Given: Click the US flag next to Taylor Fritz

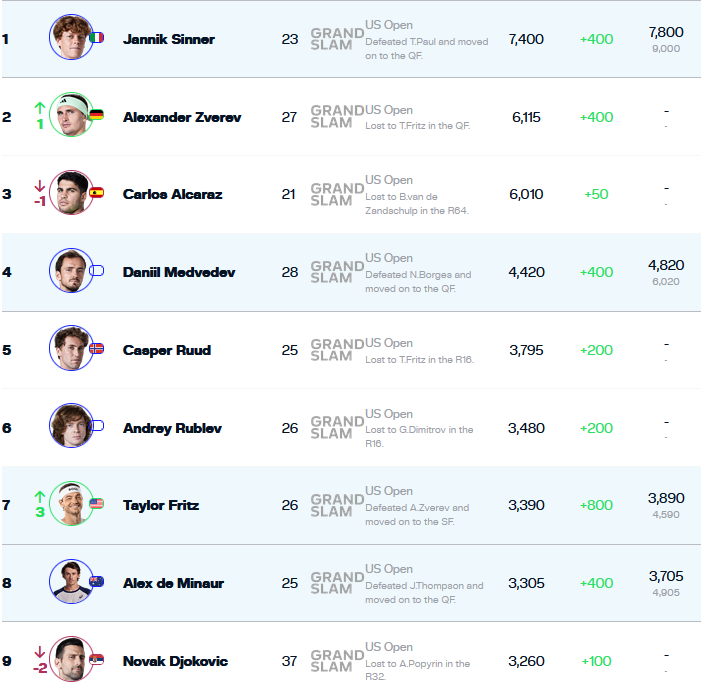Looking at the screenshot, I should pos(96,504).
